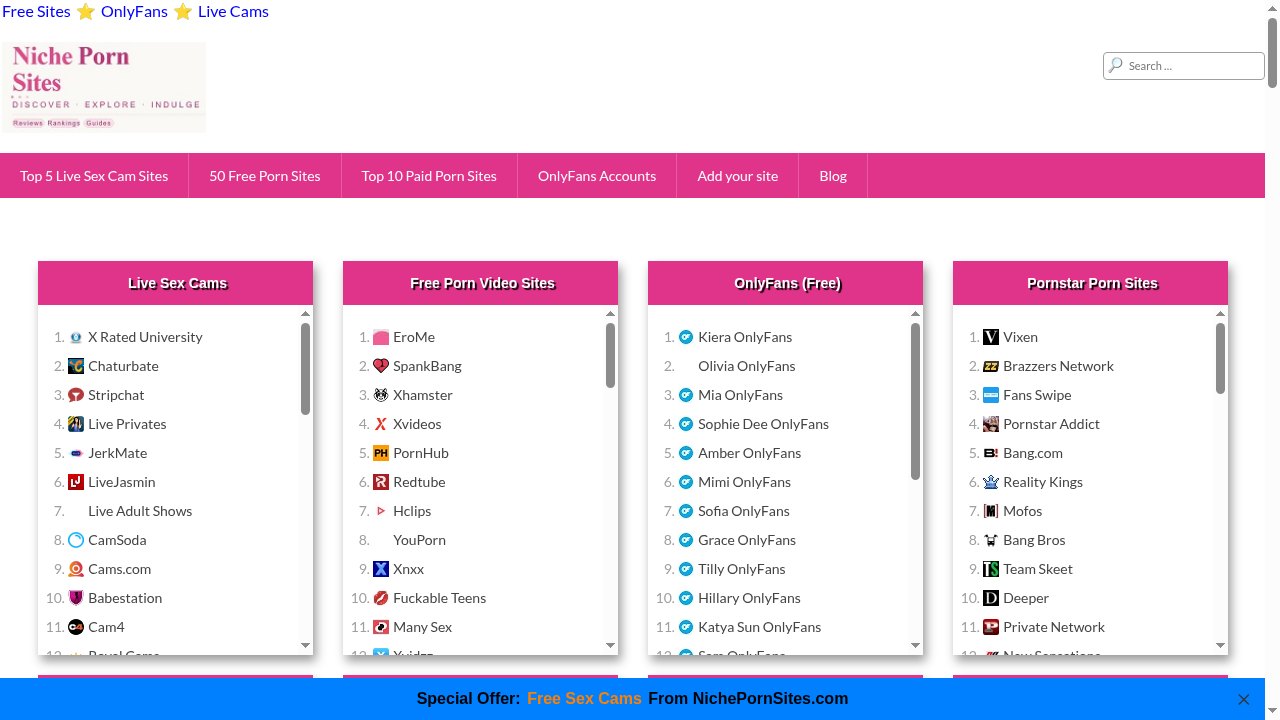The width and height of the screenshot is (1280, 720).
Task: Click the orange PH icon beside PornHub
Action: [381, 453]
